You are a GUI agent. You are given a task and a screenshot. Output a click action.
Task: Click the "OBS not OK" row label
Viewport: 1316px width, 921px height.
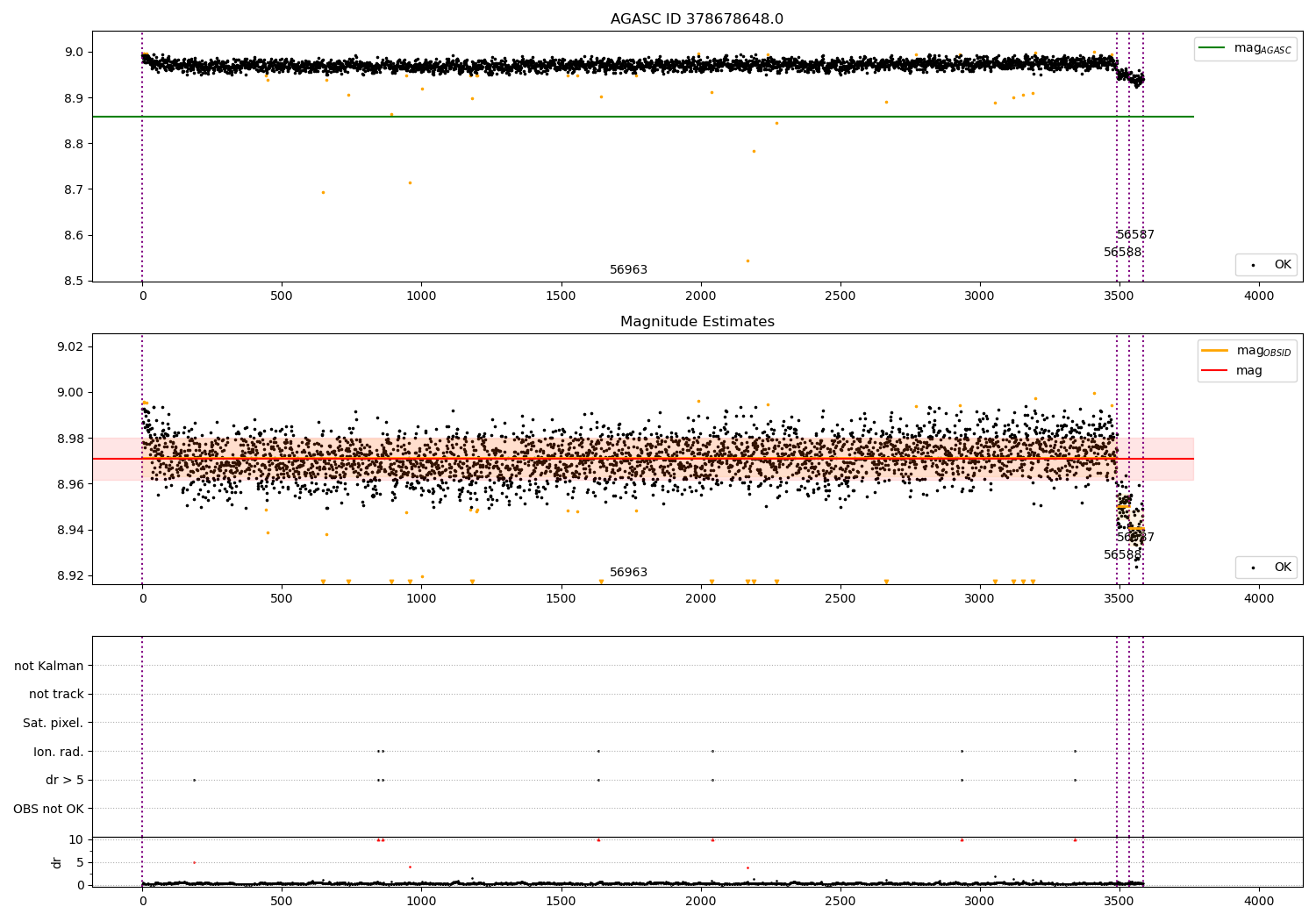48,809
